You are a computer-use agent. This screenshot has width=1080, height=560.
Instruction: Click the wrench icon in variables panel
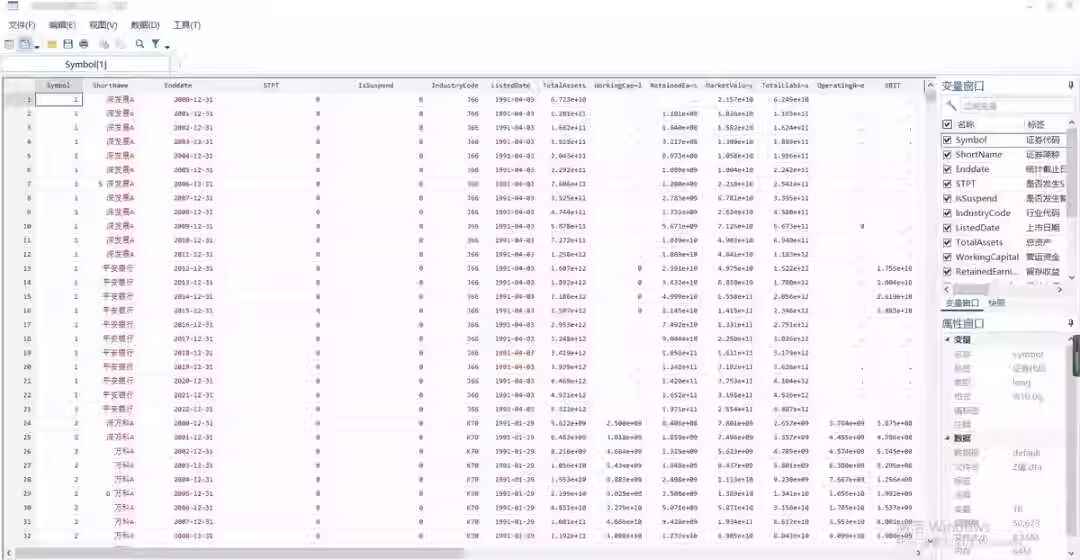951,105
